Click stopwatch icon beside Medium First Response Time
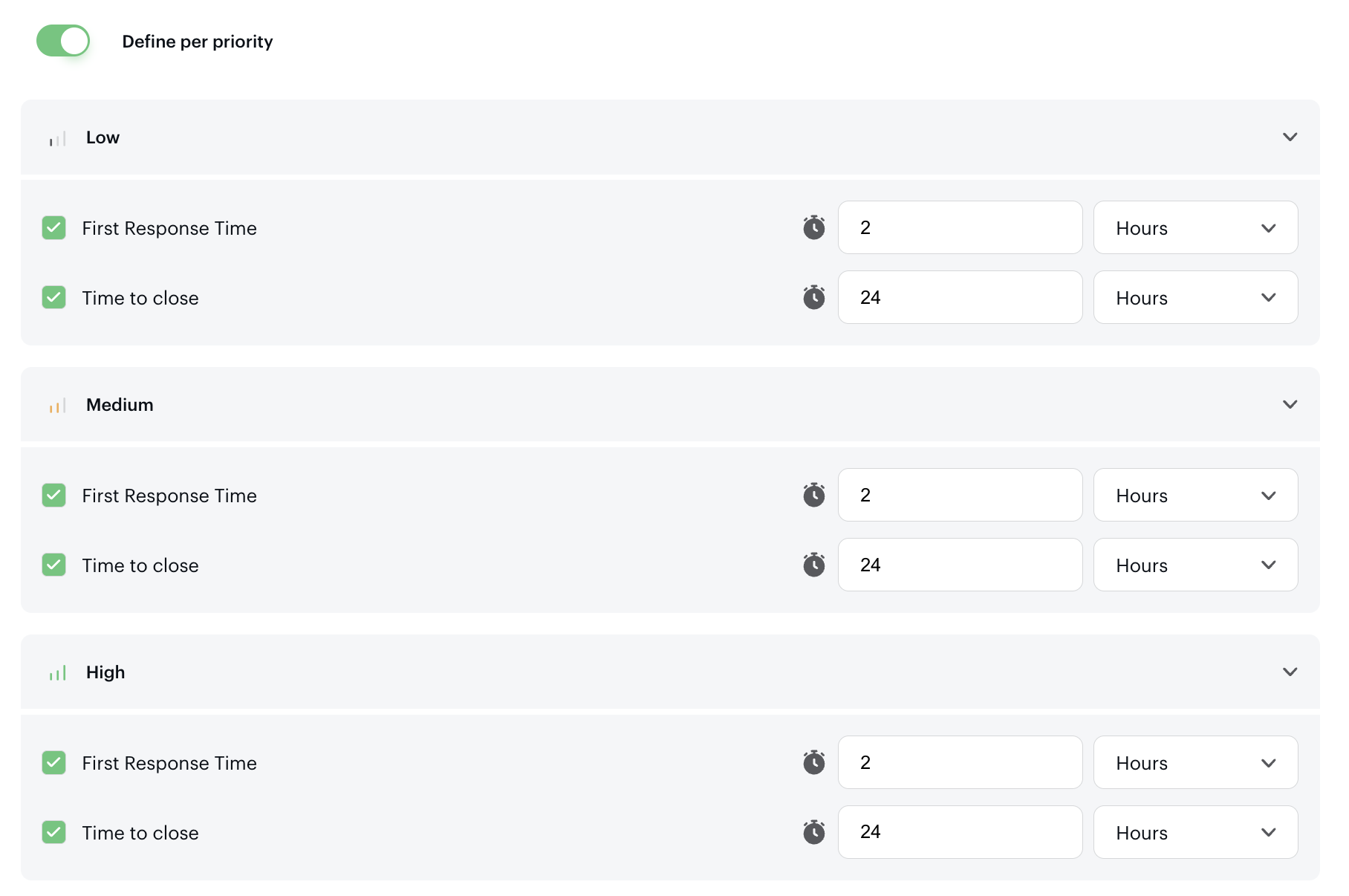The height and width of the screenshot is (896, 1349). coord(814,495)
